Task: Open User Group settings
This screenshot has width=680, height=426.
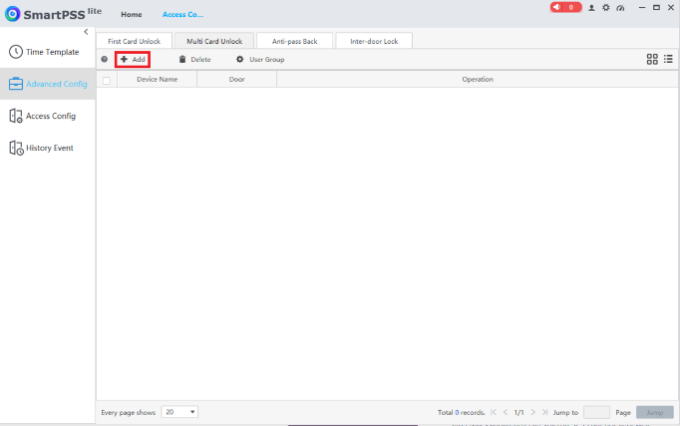Action: click(260, 59)
